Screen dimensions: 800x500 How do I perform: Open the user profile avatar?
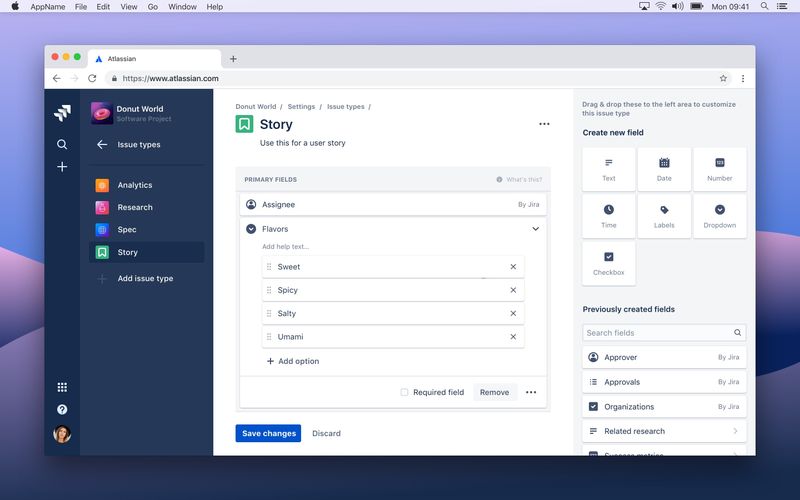tap(62, 434)
